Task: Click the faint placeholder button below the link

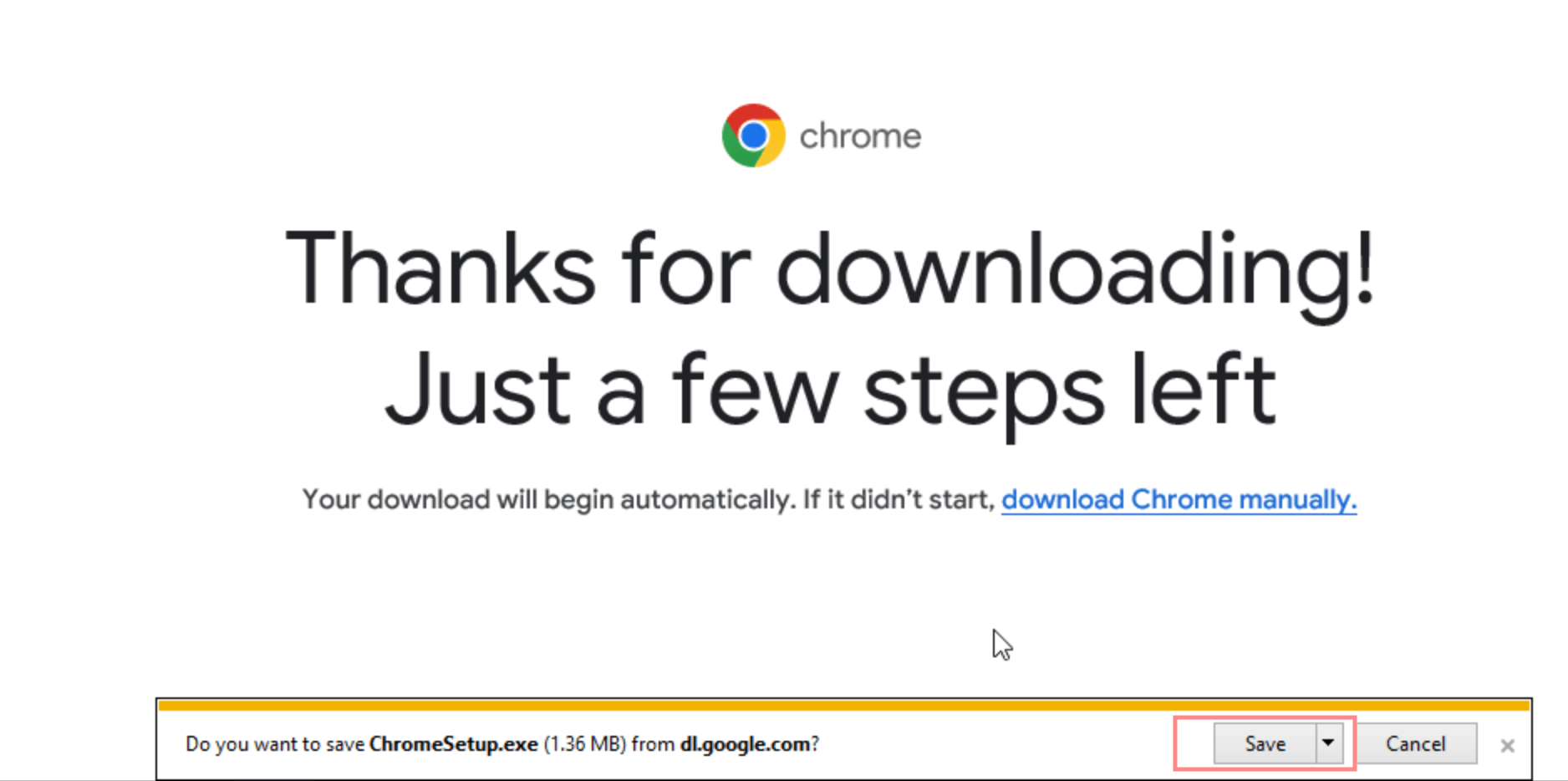Action: coord(734,560)
